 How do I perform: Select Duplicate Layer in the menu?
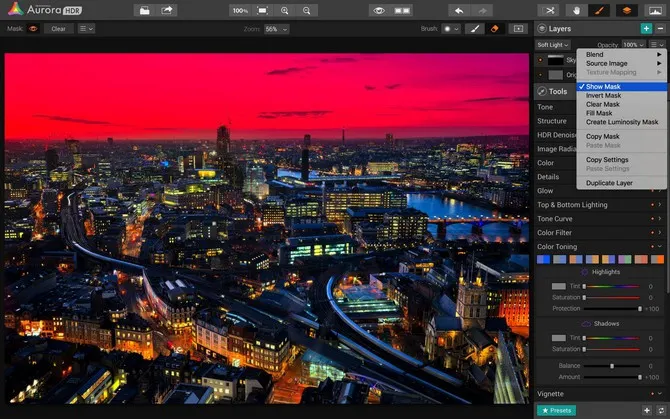pos(609,183)
